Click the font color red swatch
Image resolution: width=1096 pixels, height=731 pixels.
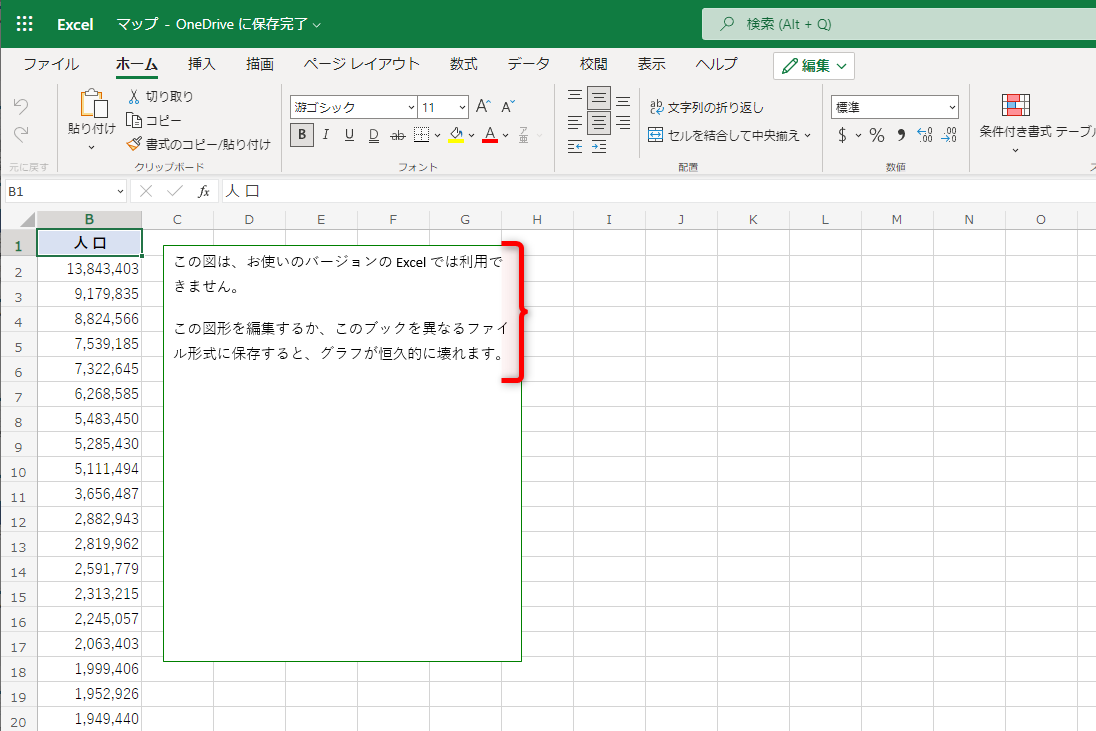[490, 141]
